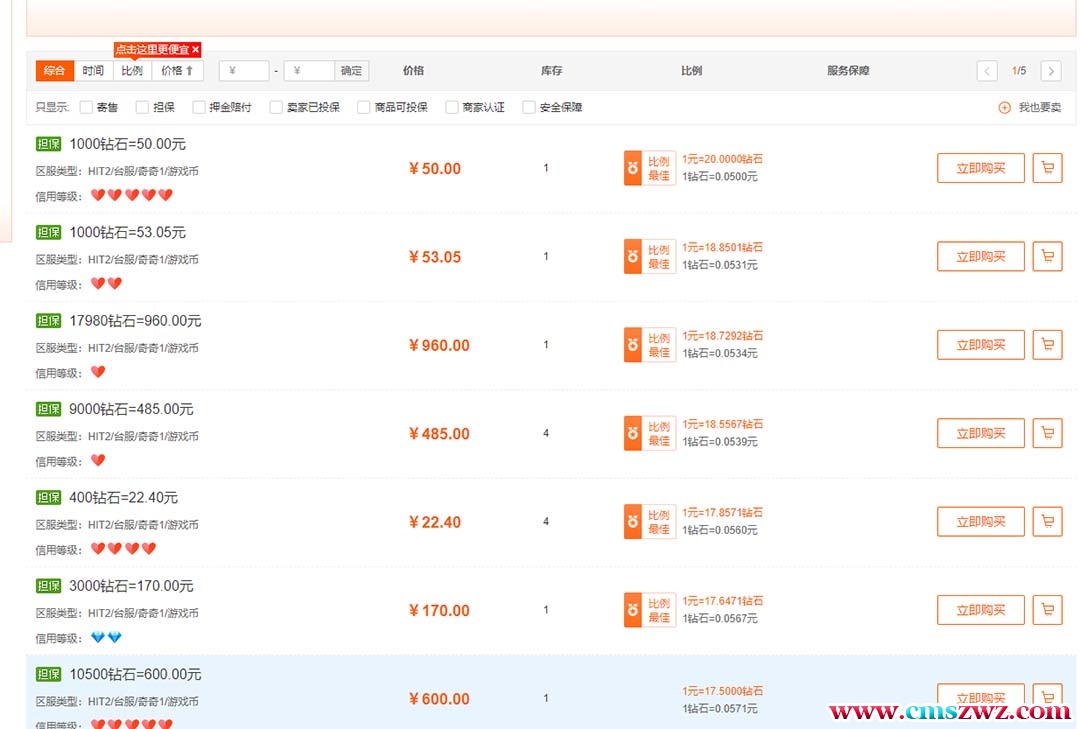Screen dimensions: 1080x729
Task: Tick the 安全保障 filter checkbox
Action: 529,107
